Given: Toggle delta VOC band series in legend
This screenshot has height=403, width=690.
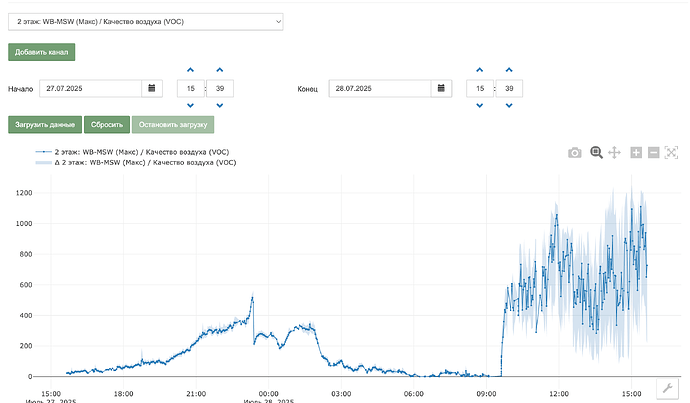Looking at the screenshot, I should [136, 162].
